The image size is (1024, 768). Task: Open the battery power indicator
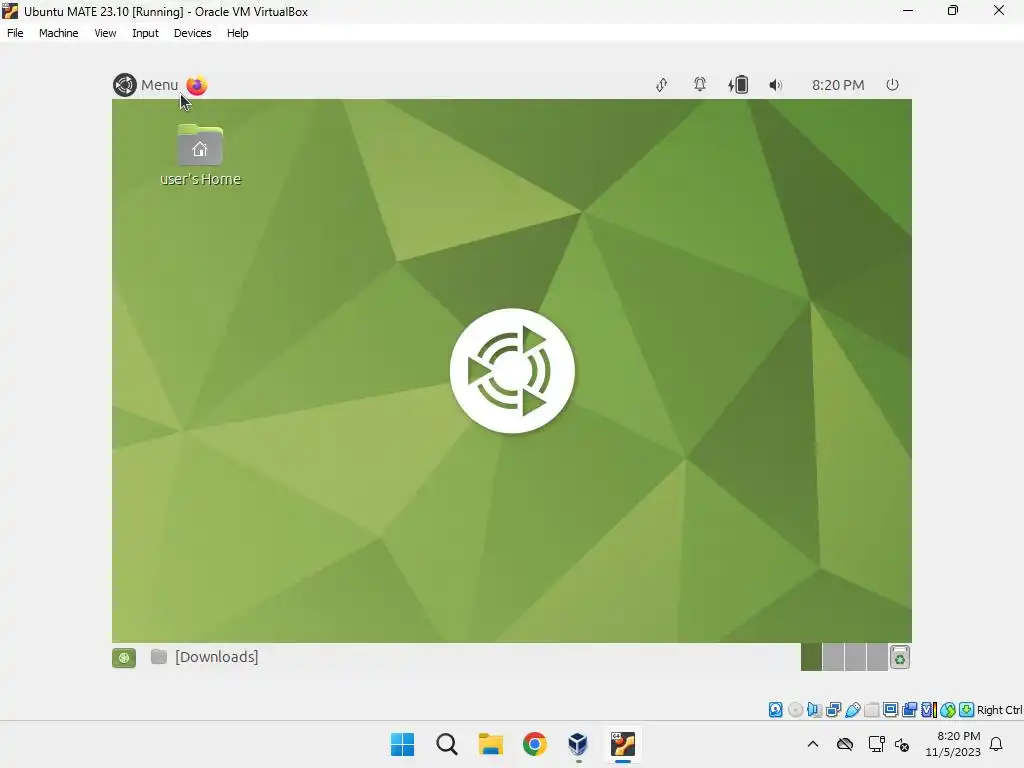coord(738,84)
